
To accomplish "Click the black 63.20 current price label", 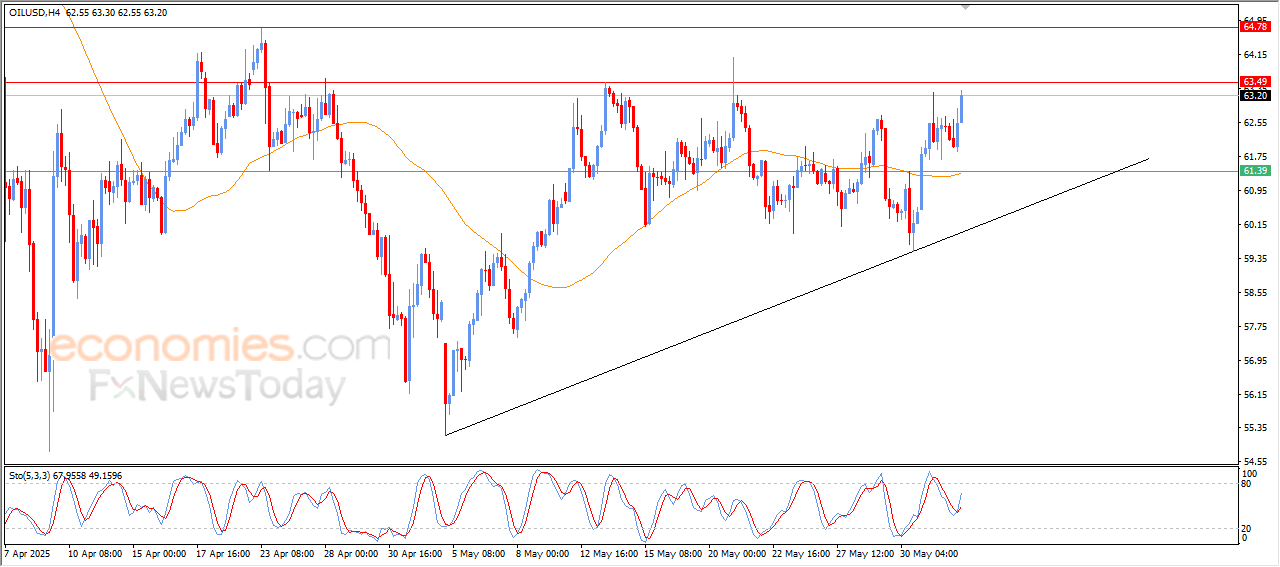I will pos(1255,96).
